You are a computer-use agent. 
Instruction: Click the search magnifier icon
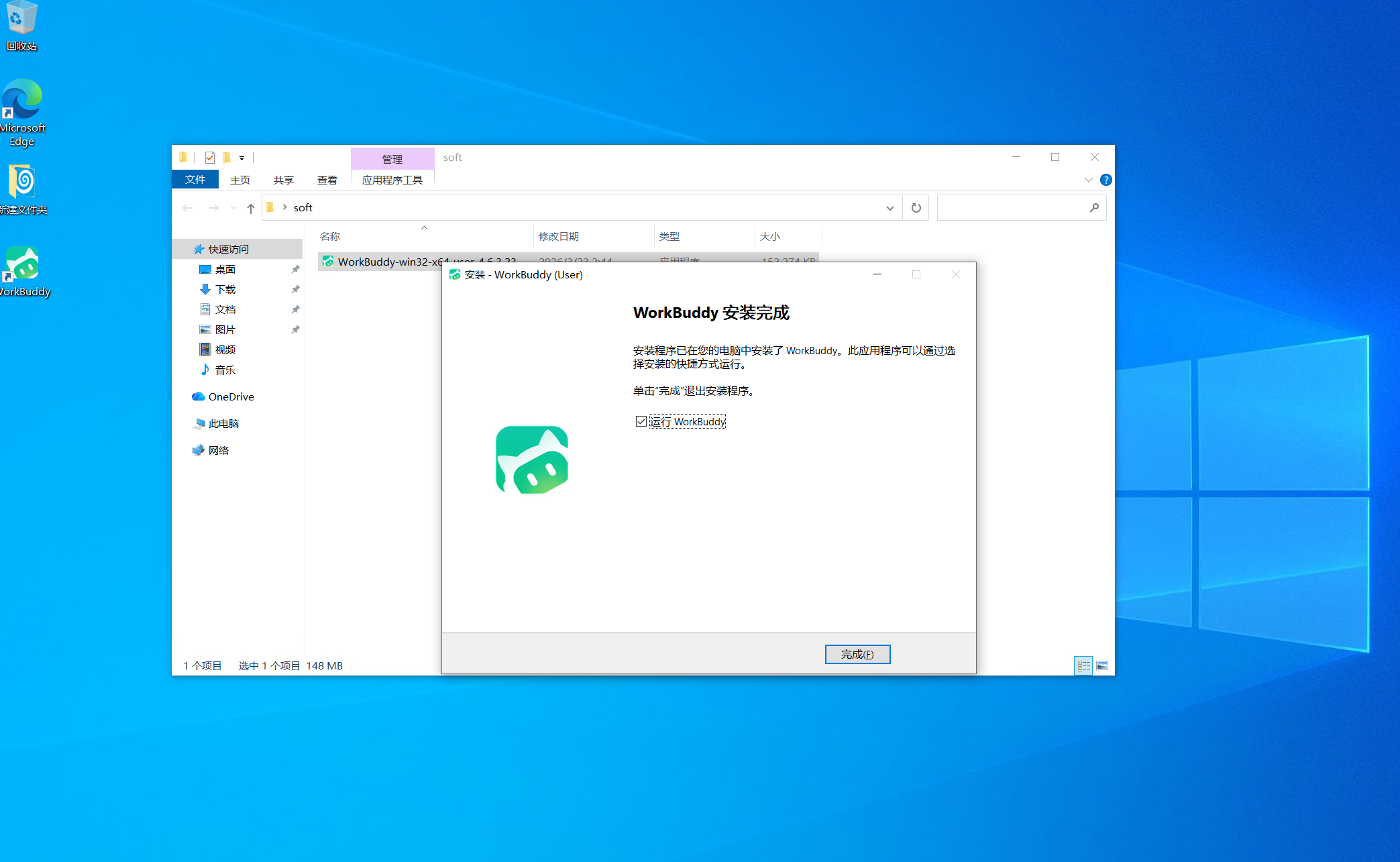pos(1094,208)
